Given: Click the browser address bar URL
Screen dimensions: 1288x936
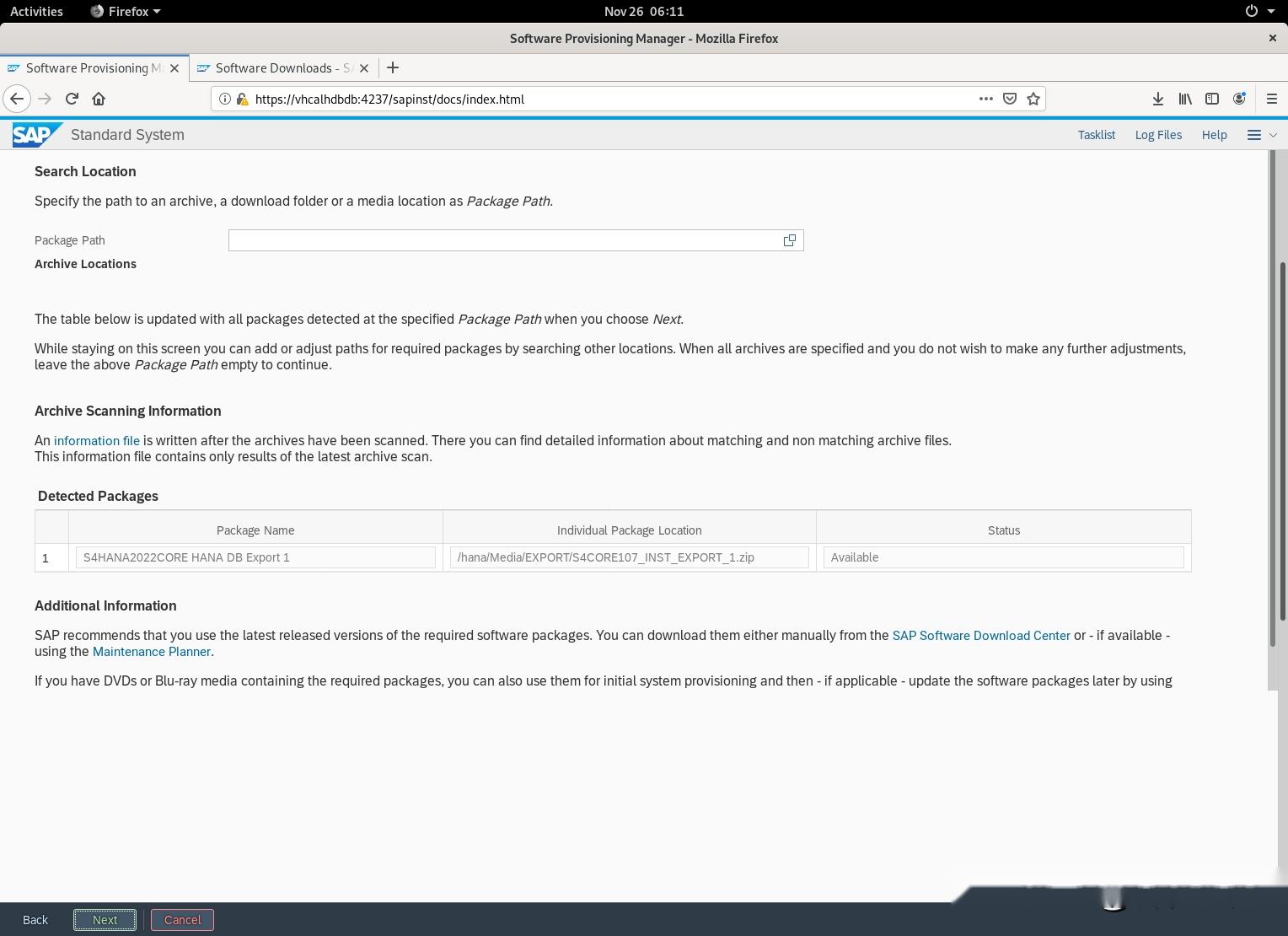Looking at the screenshot, I should 389,99.
